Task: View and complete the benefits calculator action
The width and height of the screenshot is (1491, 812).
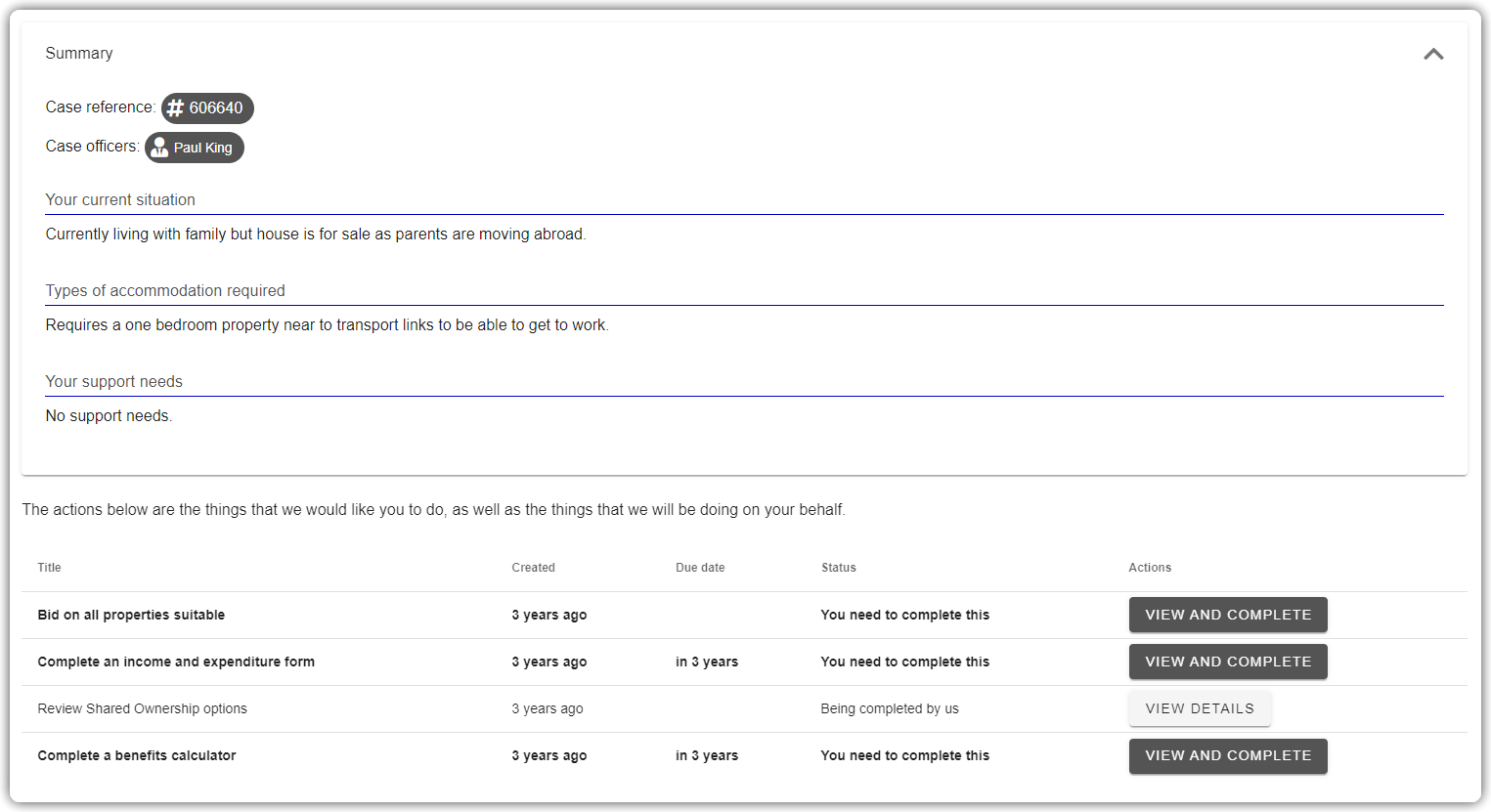Action: (1228, 756)
